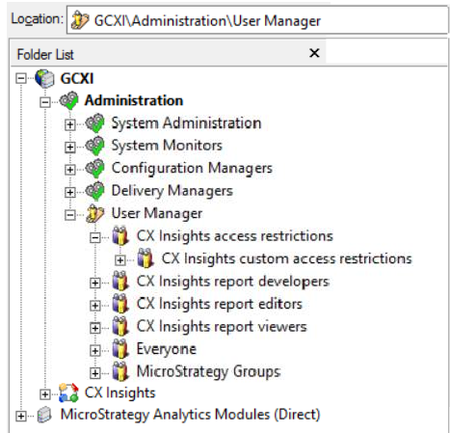Expand the MicroStrategy Groups node
Image resolution: width=450 pixels, height=433 pixels.
point(95,373)
